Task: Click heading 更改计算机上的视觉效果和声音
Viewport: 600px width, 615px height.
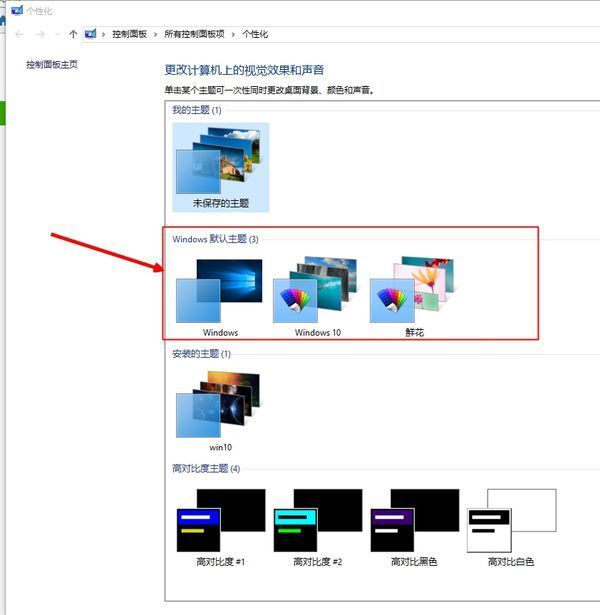Action: click(x=244, y=70)
